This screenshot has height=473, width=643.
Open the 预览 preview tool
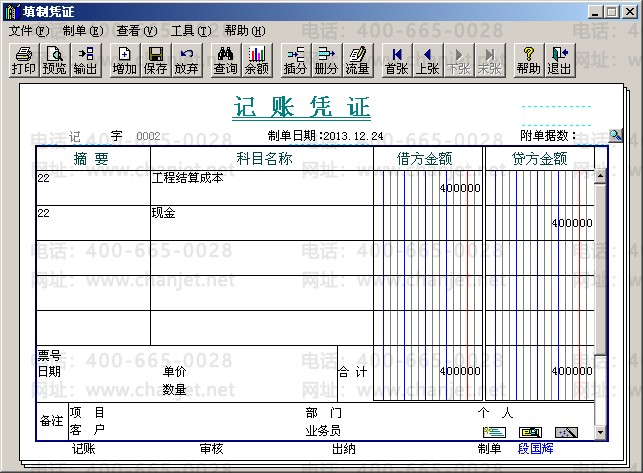[x=54, y=60]
